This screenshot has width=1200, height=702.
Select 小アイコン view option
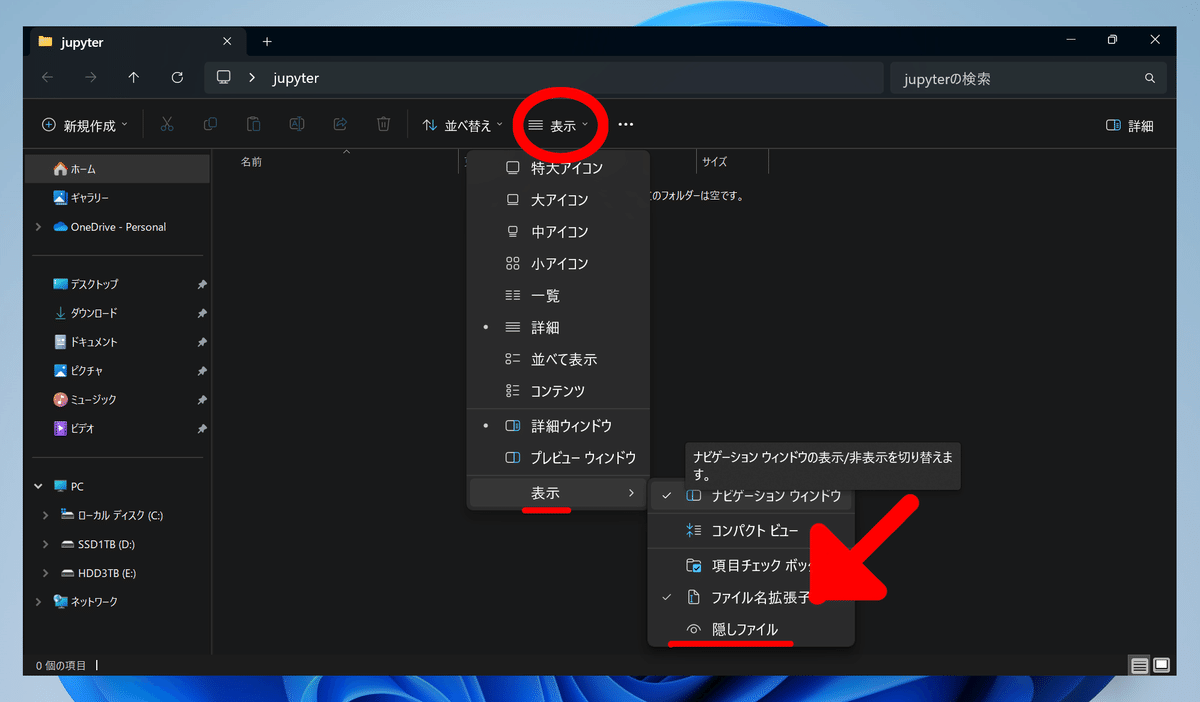[x=558, y=264]
